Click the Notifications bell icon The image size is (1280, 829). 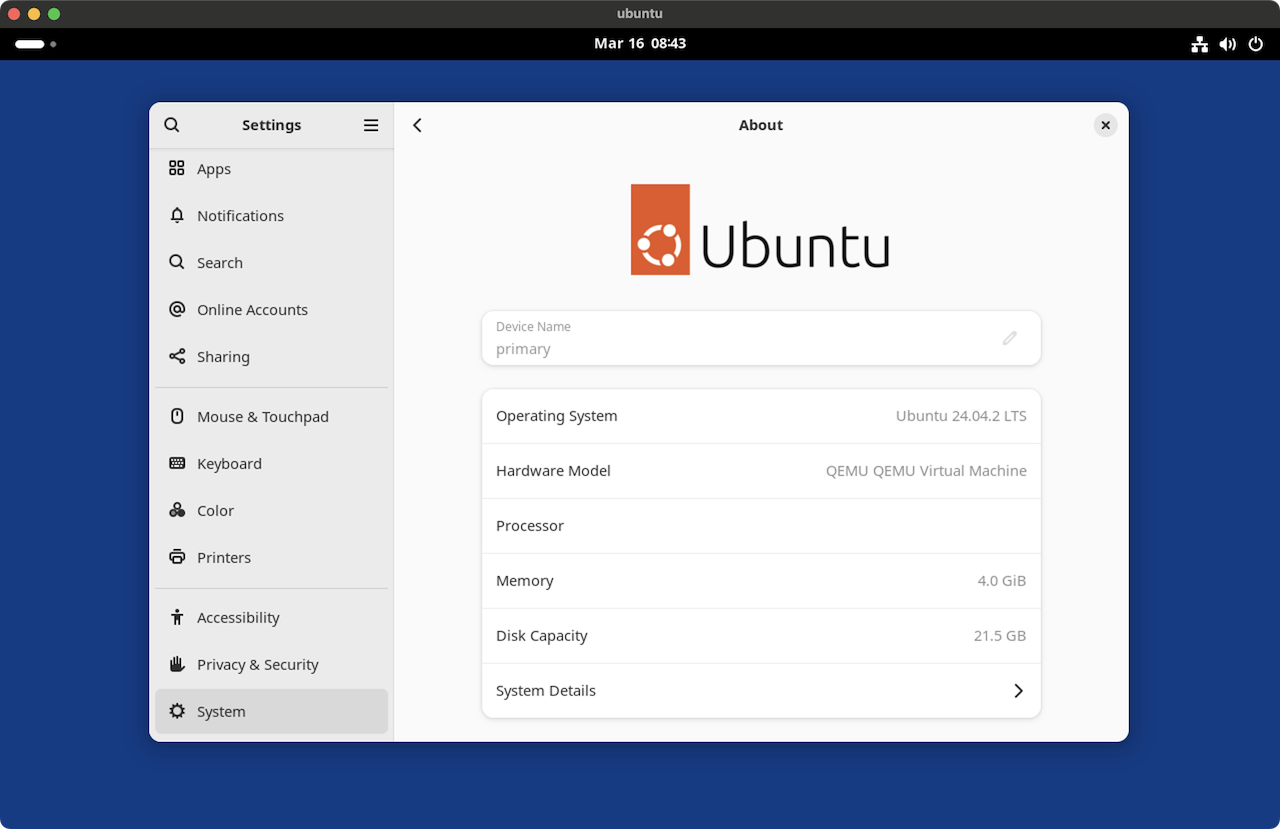pyautogui.click(x=177, y=215)
